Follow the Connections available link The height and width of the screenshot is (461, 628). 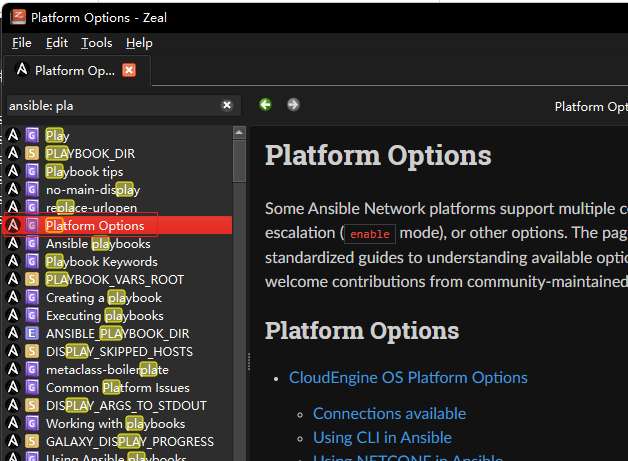pos(389,414)
